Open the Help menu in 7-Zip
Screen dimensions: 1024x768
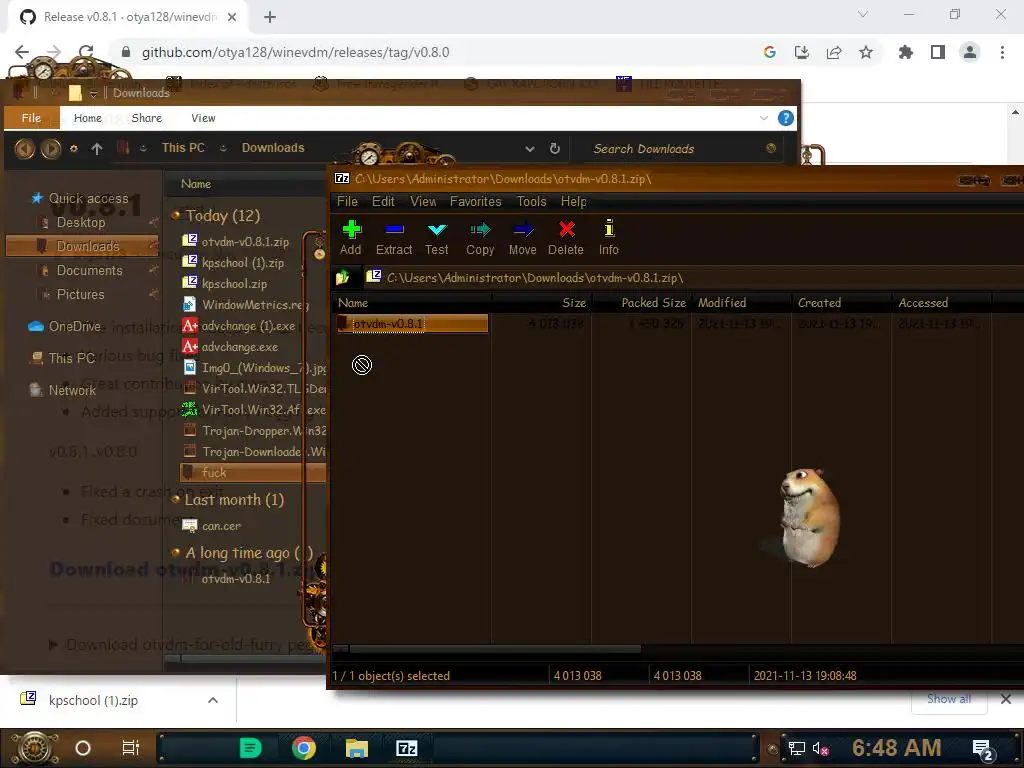point(573,201)
